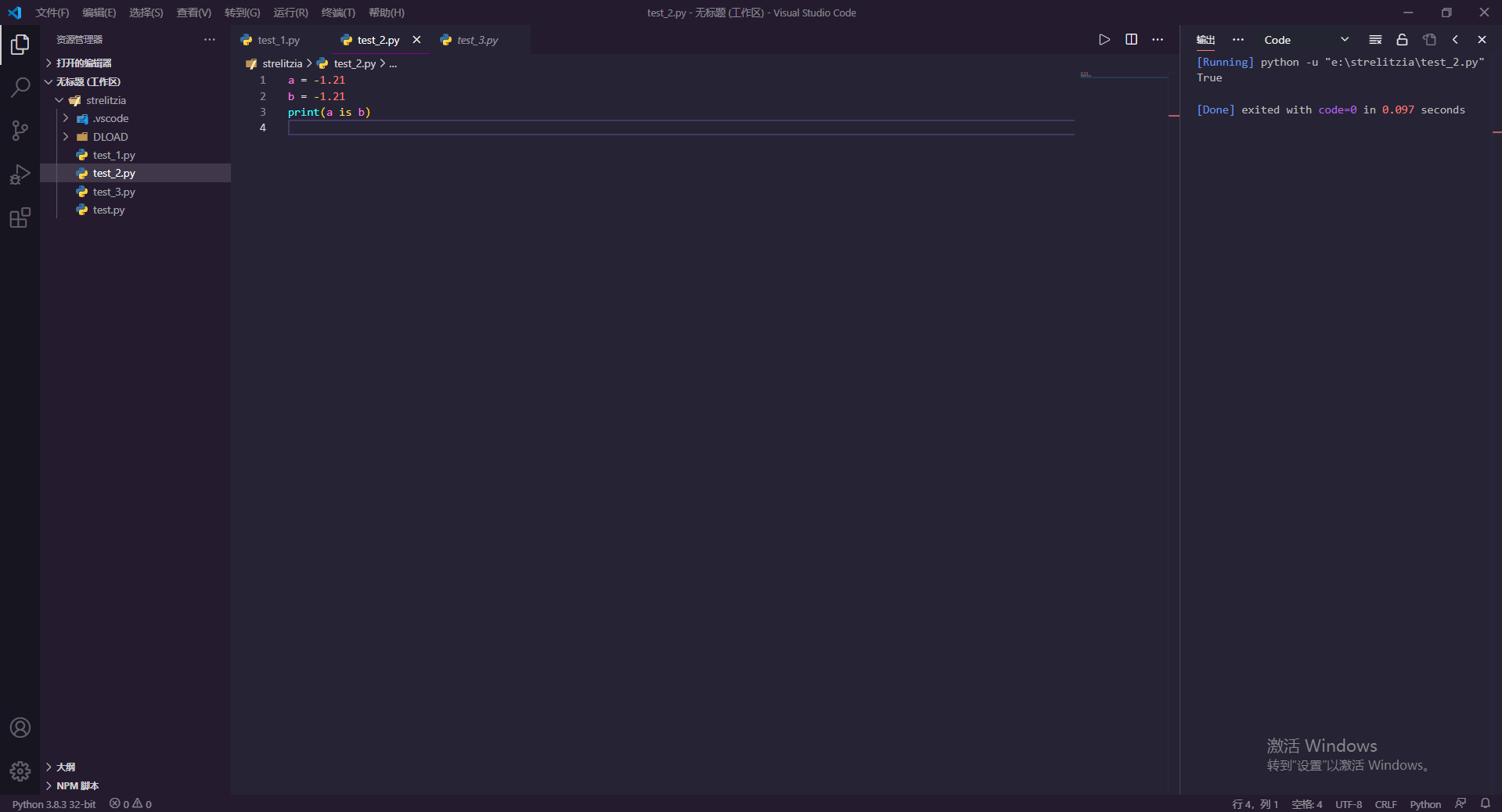Split the editor to the right
Image resolution: width=1502 pixels, height=812 pixels.
pos(1131,40)
